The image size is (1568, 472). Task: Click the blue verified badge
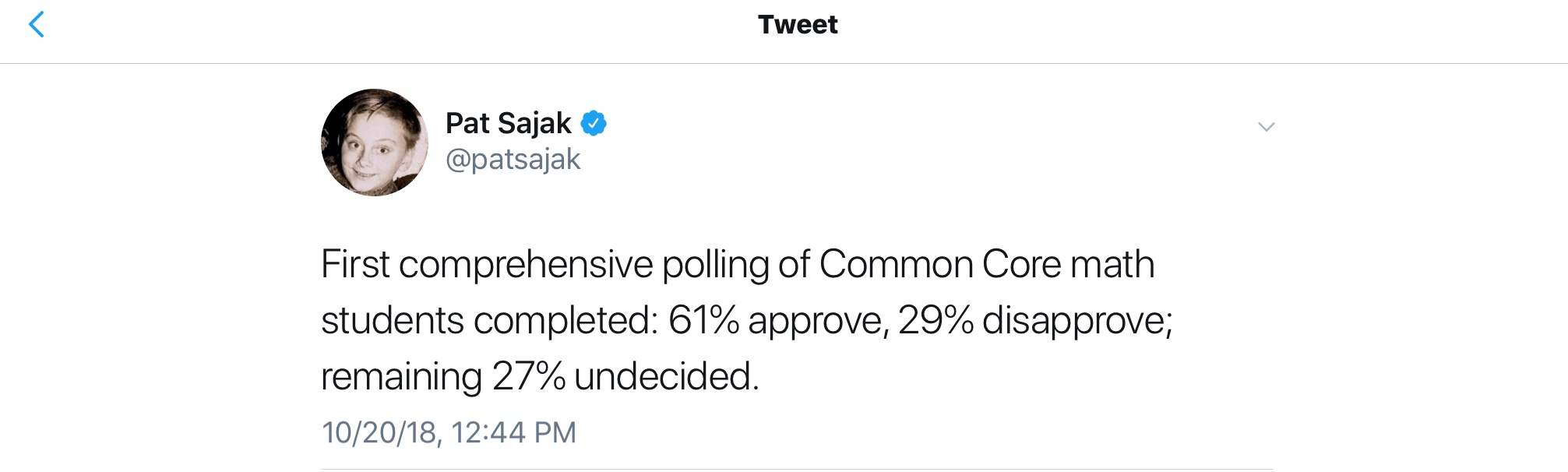(x=594, y=123)
